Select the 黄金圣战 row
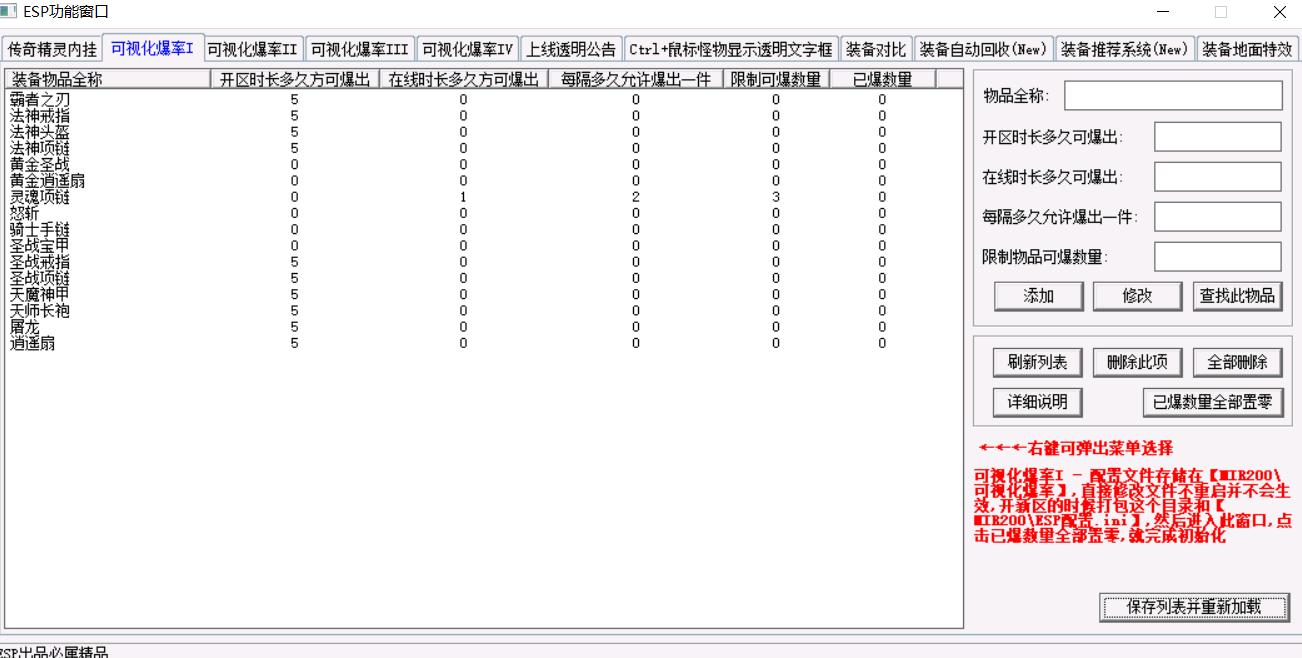 click(484, 164)
